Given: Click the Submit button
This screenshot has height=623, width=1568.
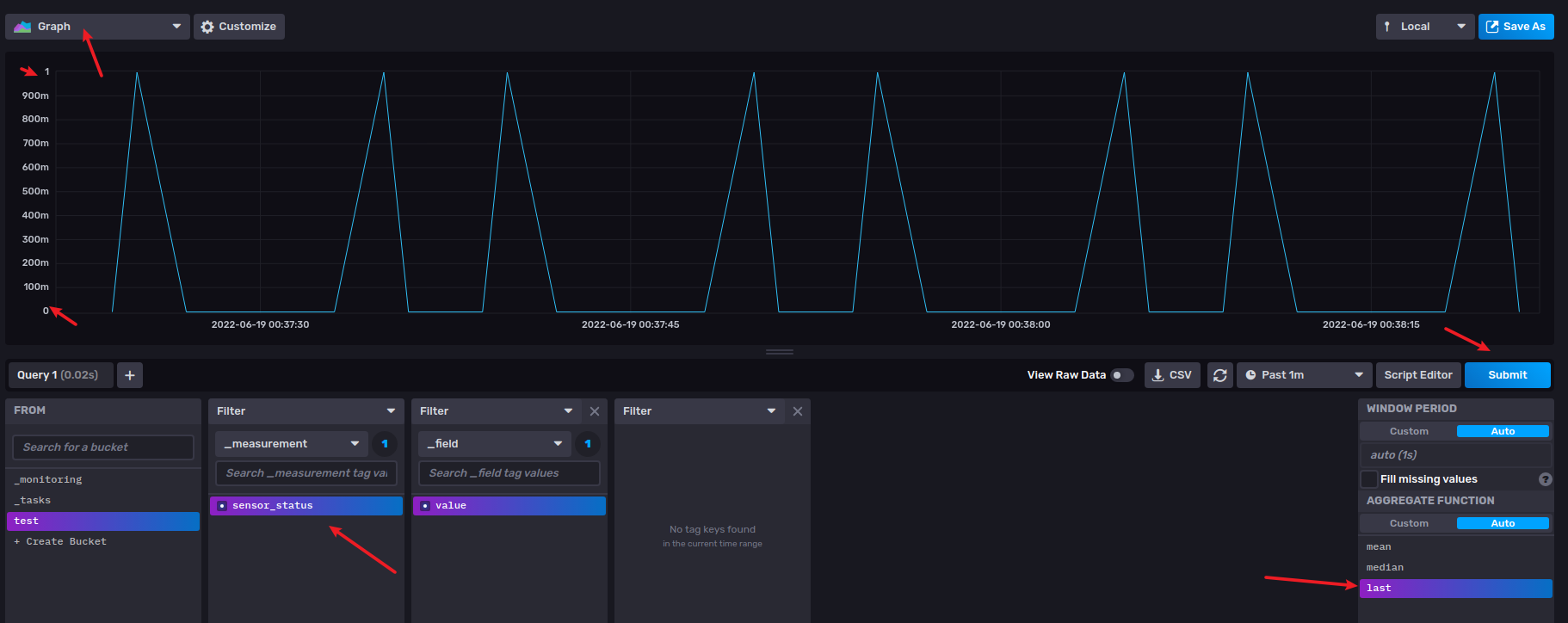Looking at the screenshot, I should tap(1508, 375).
